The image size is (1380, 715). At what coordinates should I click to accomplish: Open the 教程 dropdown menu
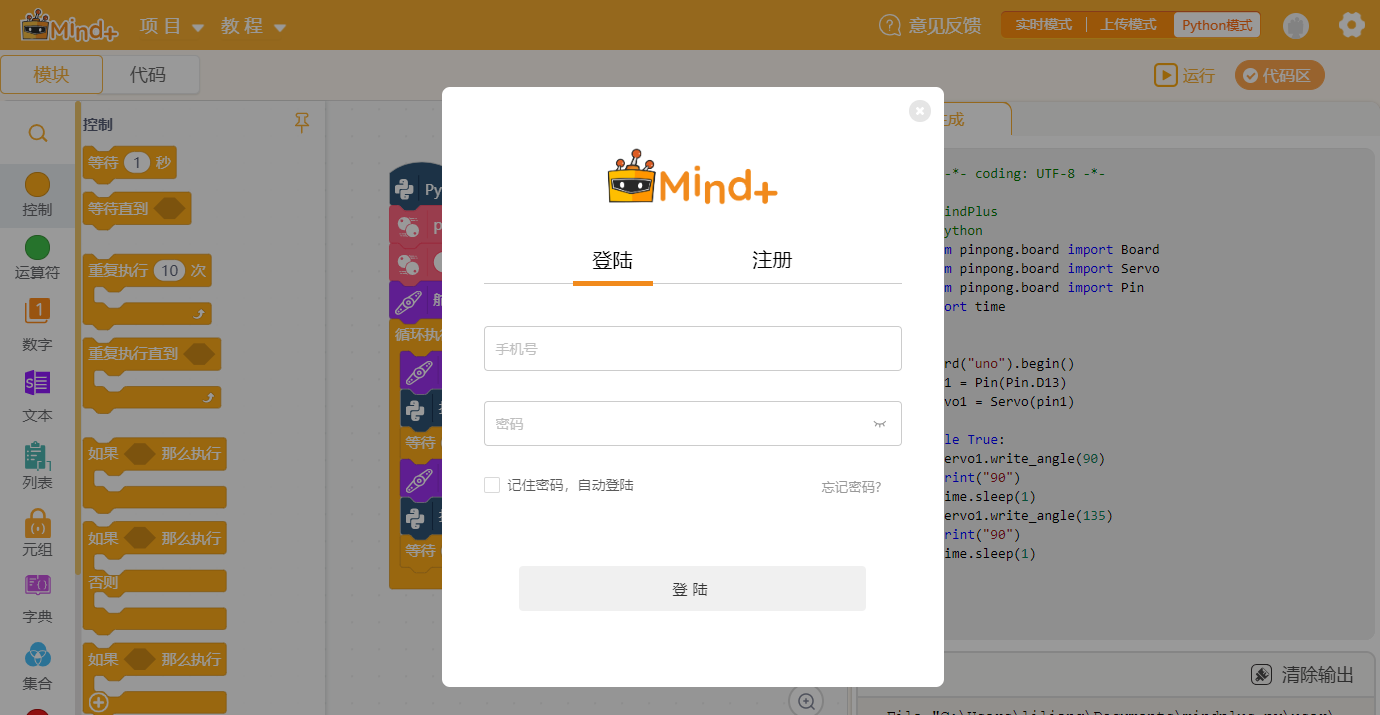click(x=254, y=26)
